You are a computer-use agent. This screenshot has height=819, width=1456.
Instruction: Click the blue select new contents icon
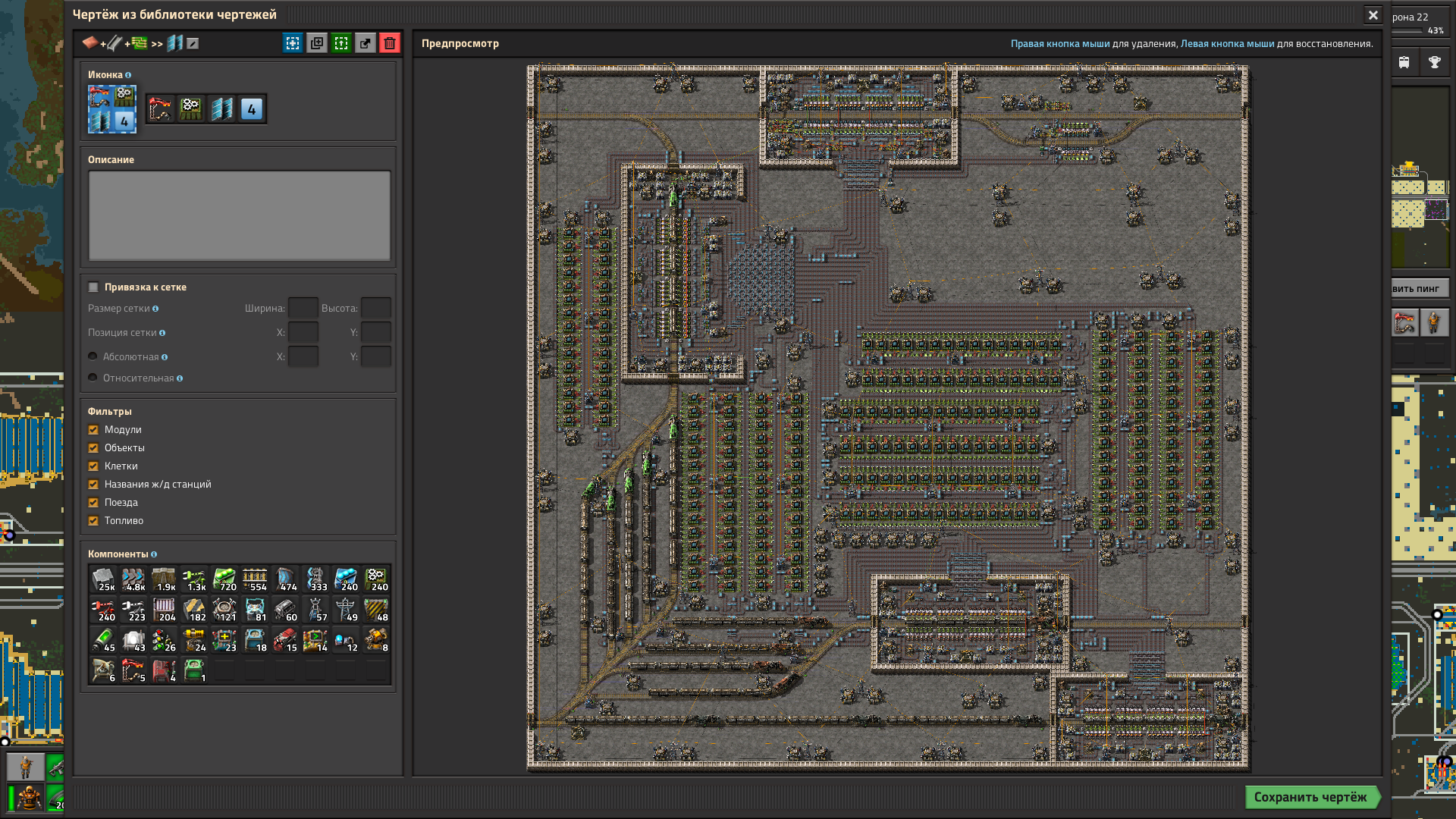(x=293, y=43)
